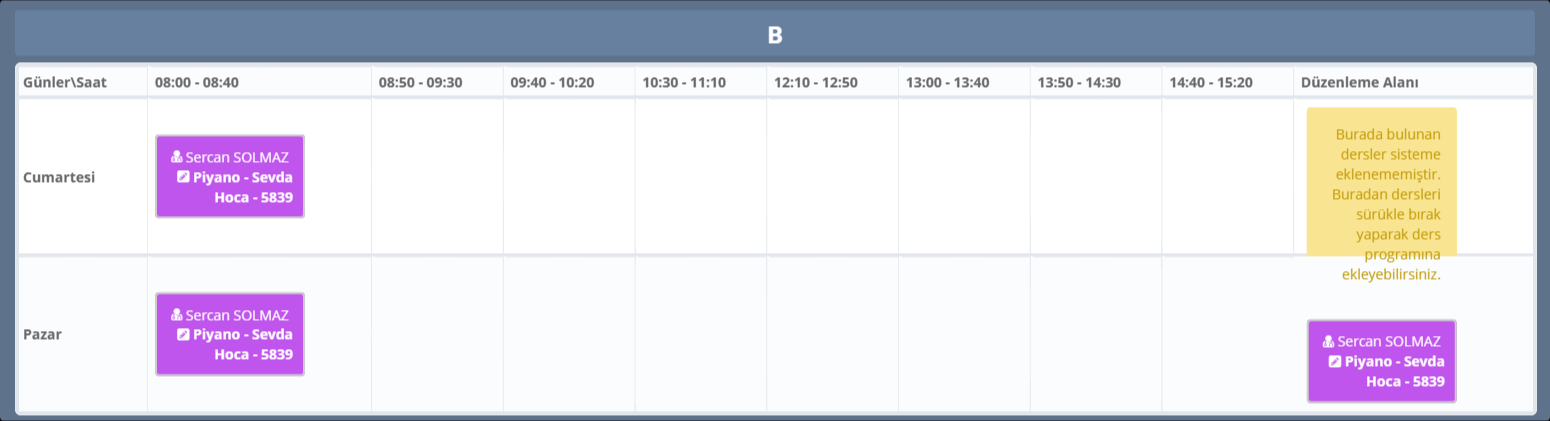Click empty Pazar 13:00 - 13:40 cell
Viewport: 1550px width, 421px height.
964,334
